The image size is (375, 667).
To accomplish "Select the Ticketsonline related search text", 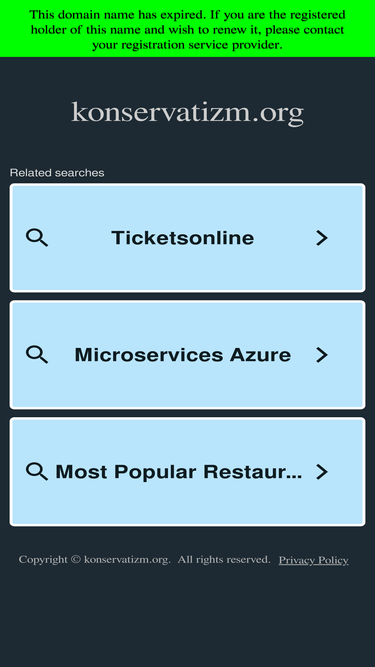I will pyautogui.click(x=182, y=237).
